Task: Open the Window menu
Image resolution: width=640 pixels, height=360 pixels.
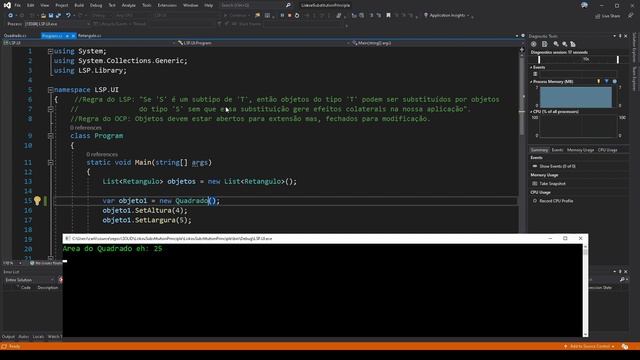Action: pyautogui.click(x=190, y=5)
